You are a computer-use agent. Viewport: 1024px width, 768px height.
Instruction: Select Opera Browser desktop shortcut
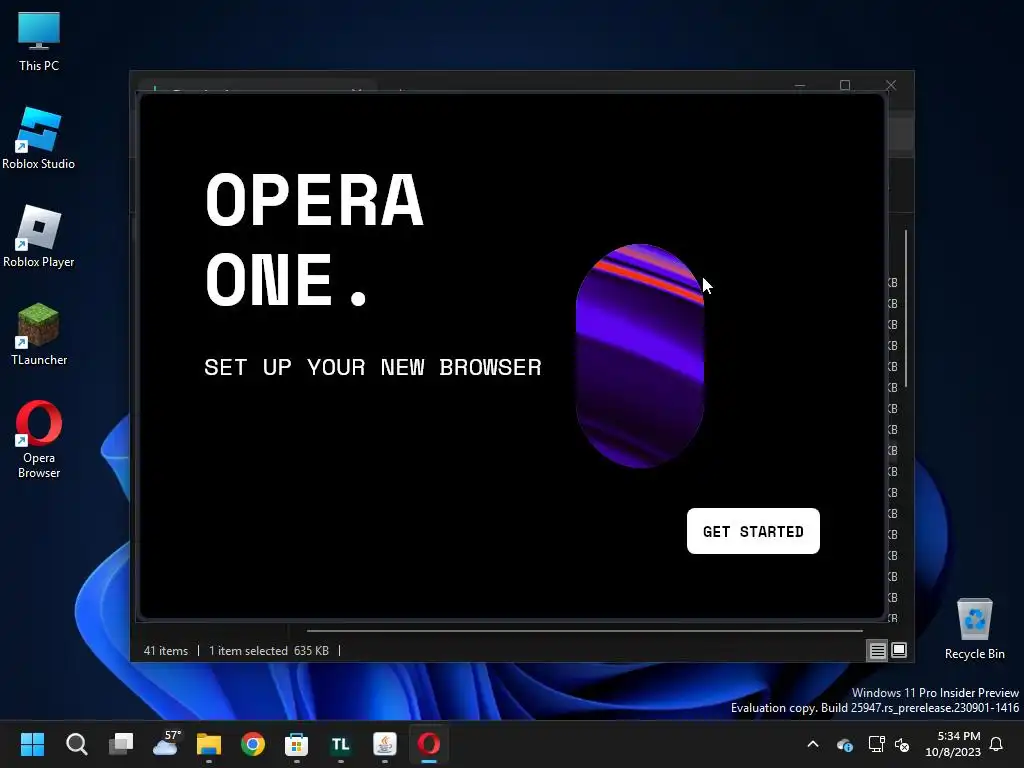(x=39, y=440)
